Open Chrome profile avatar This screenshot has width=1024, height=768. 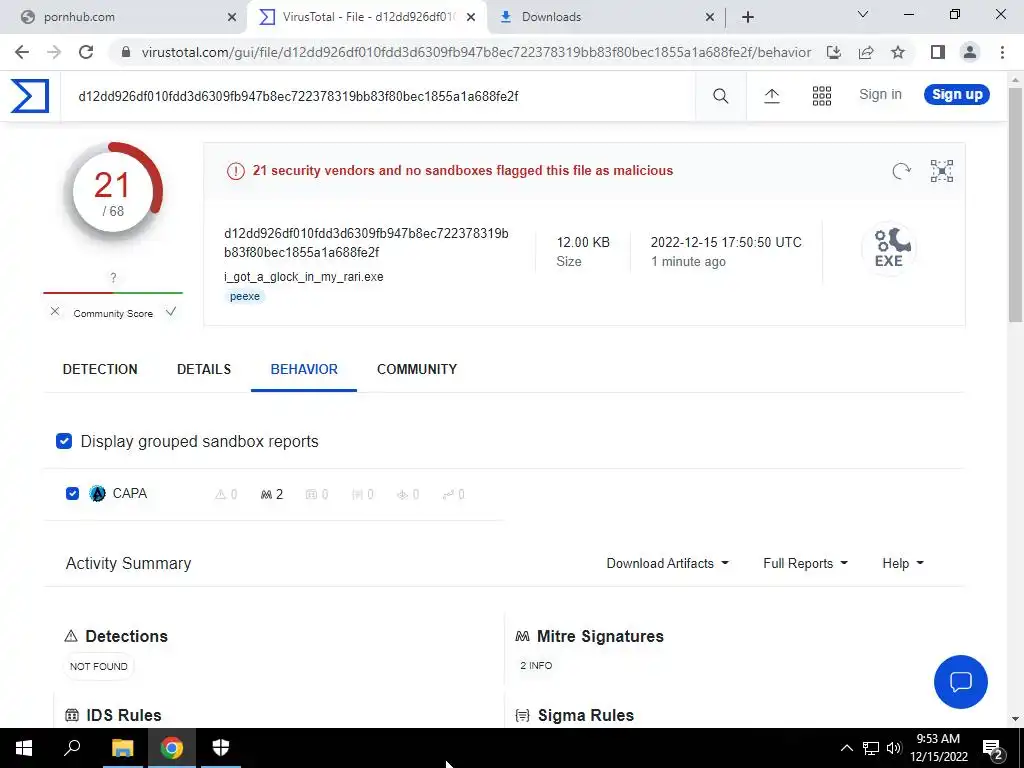click(970, 52)
